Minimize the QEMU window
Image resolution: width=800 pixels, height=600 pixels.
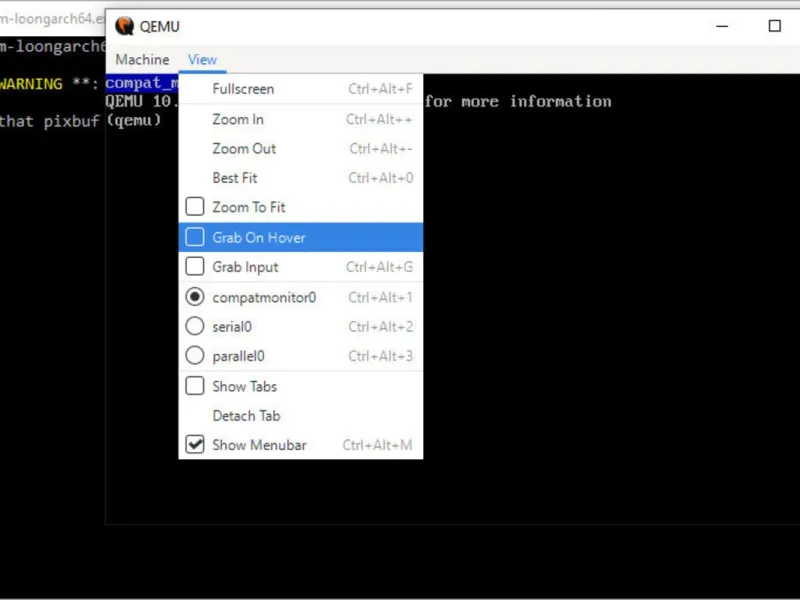(x=722, y=26)
